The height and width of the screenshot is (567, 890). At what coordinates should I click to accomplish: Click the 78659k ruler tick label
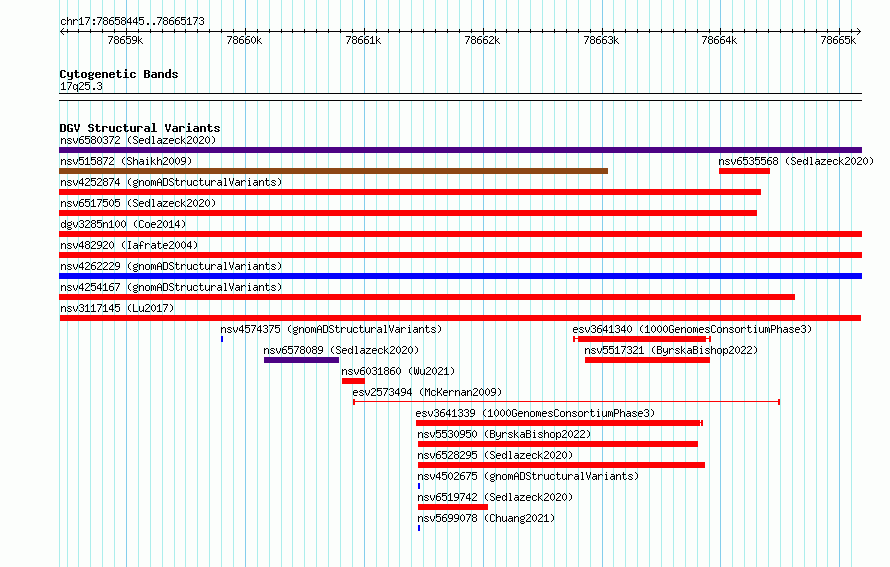pos(125,40)
